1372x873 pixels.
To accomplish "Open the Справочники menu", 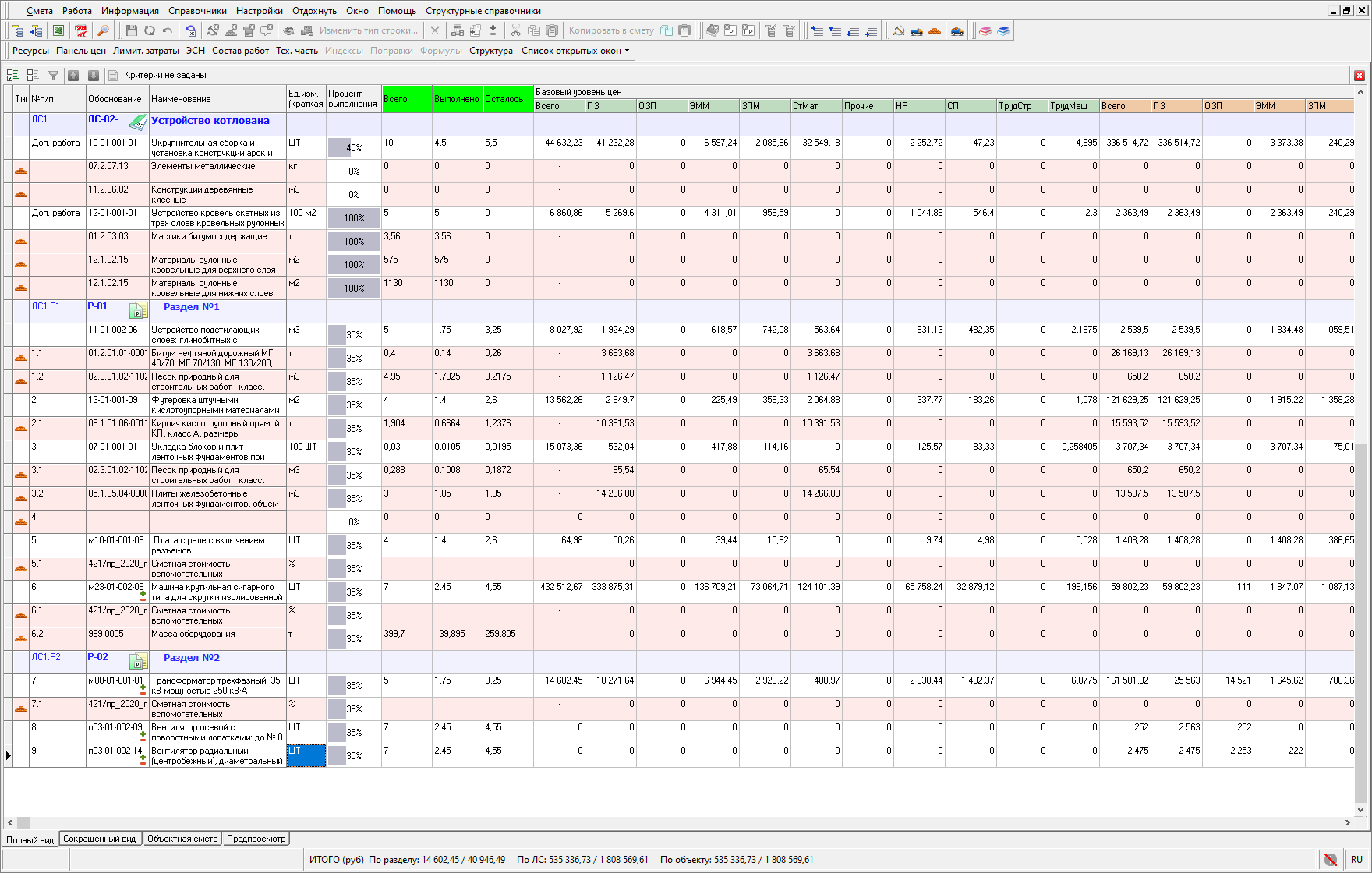I will (197, 11).
